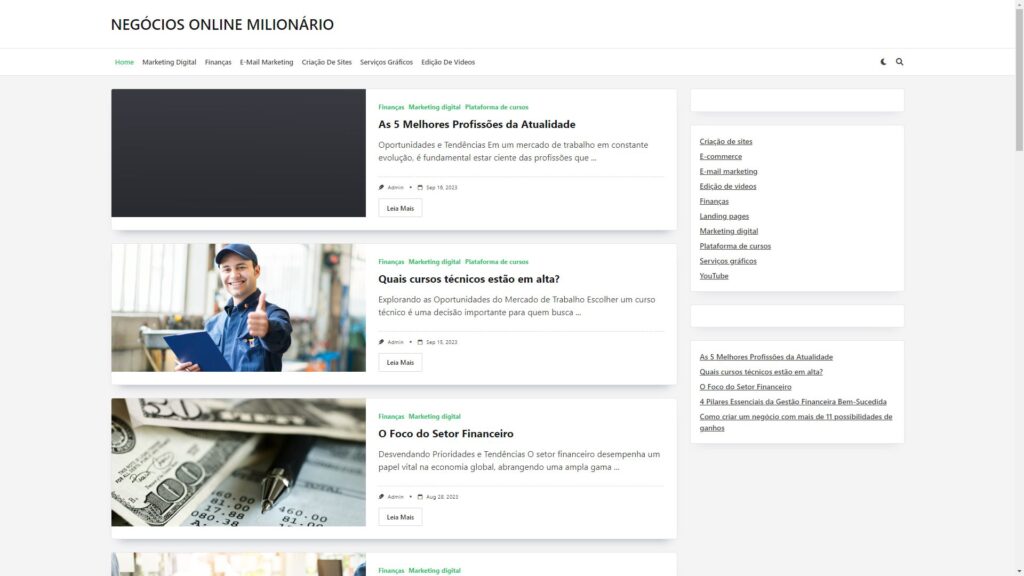1024x576 pixels.
Task: Click the author pen icon on the finance post
Action: (x=379, y=495)
